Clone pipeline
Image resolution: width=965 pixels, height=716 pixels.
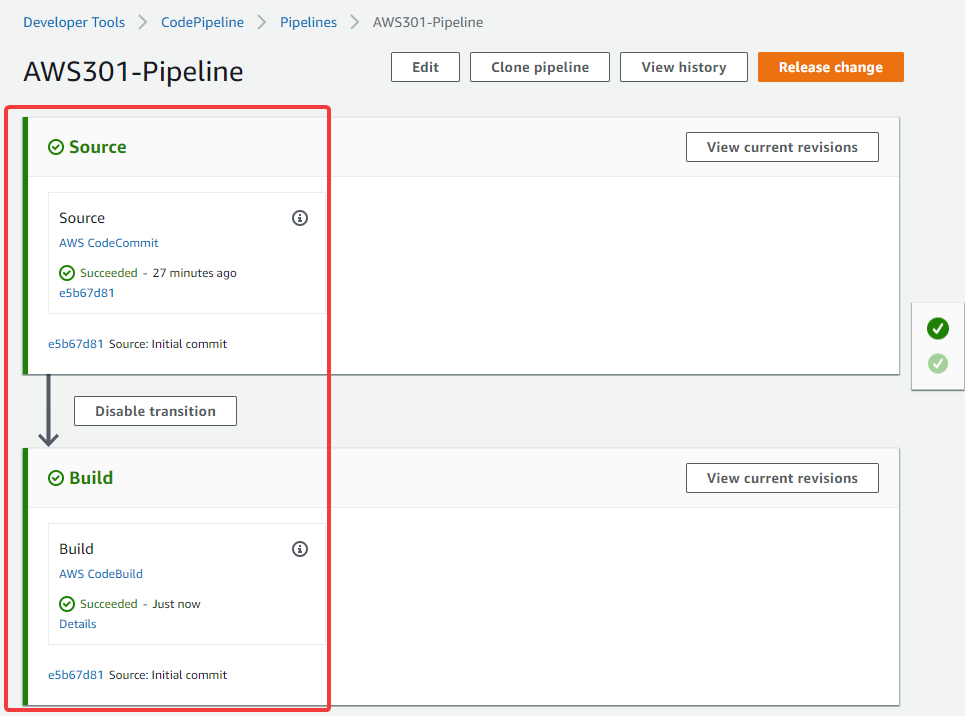coord(540,67)
